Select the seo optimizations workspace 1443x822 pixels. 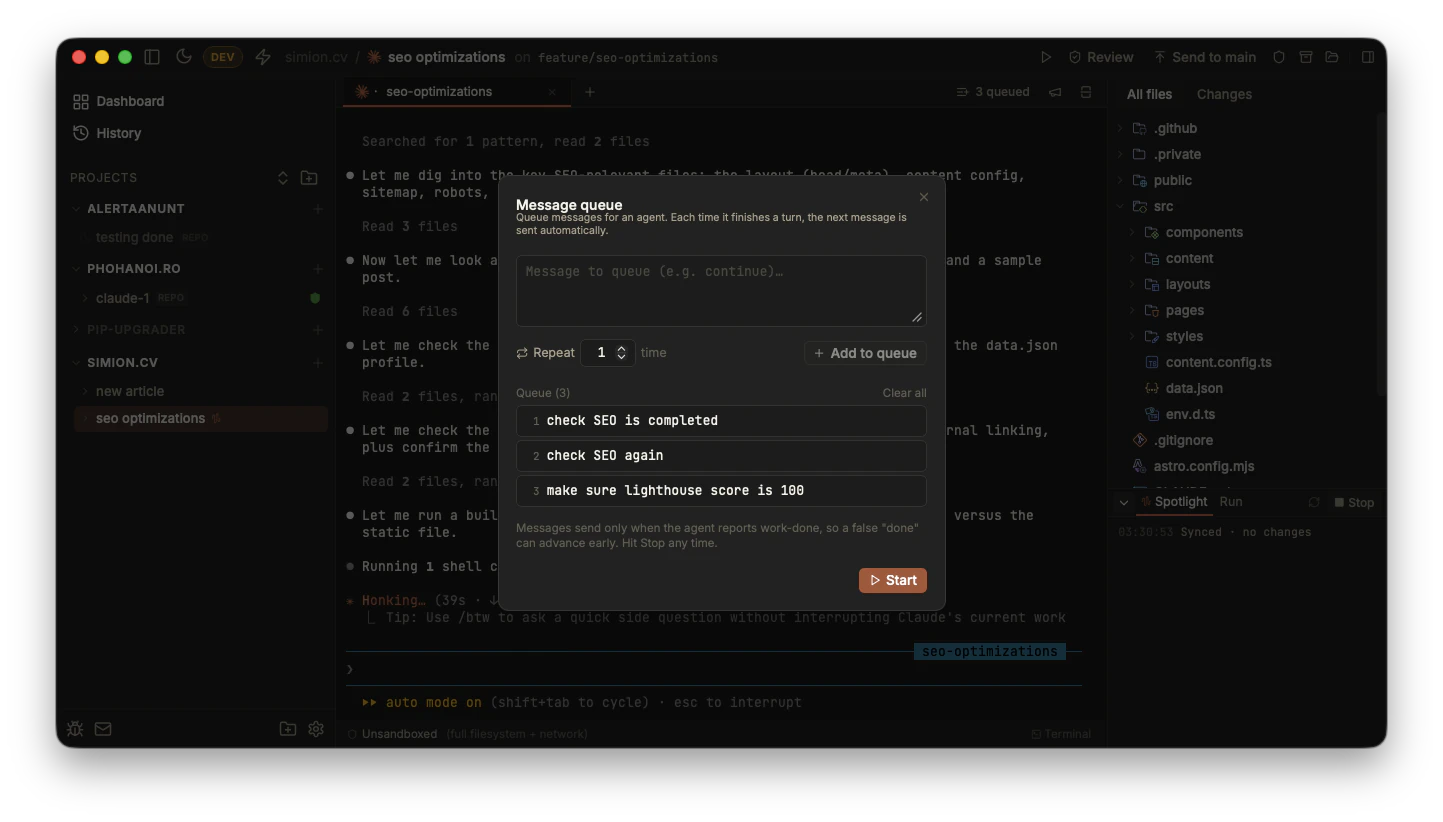point(200,419)
